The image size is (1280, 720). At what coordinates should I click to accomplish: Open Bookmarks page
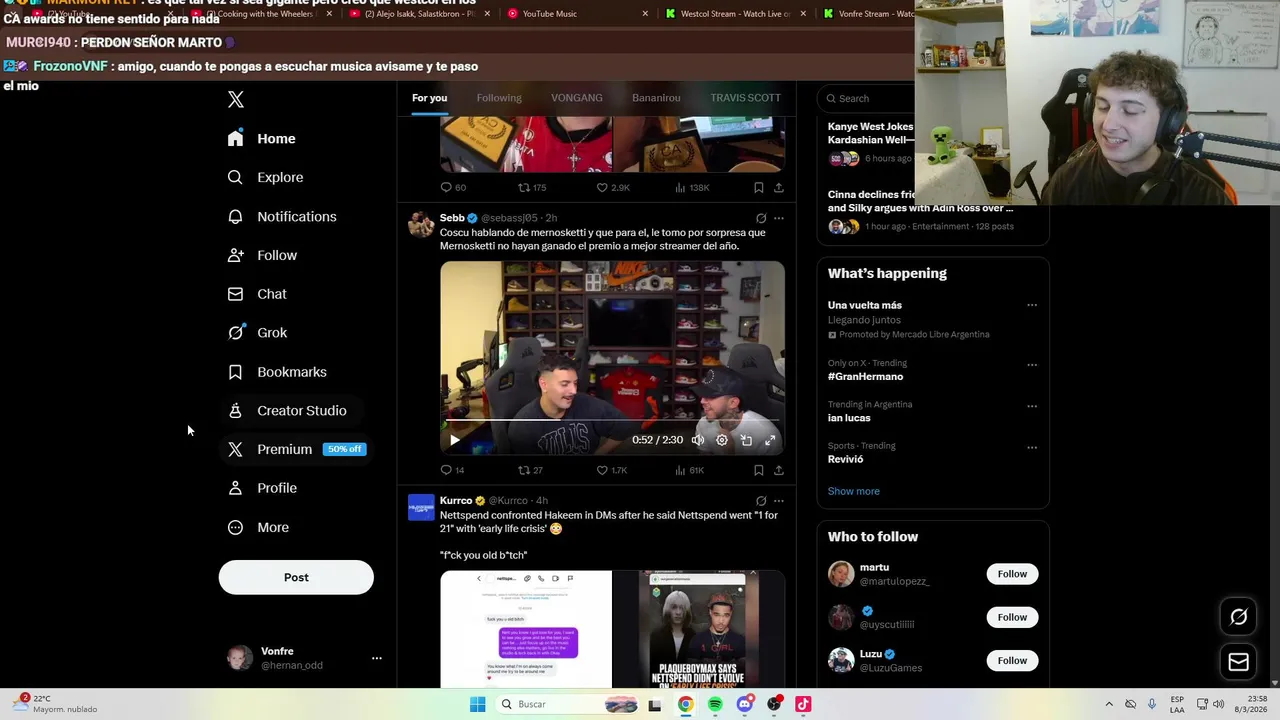pyautogui.click(x=278, y=372)
